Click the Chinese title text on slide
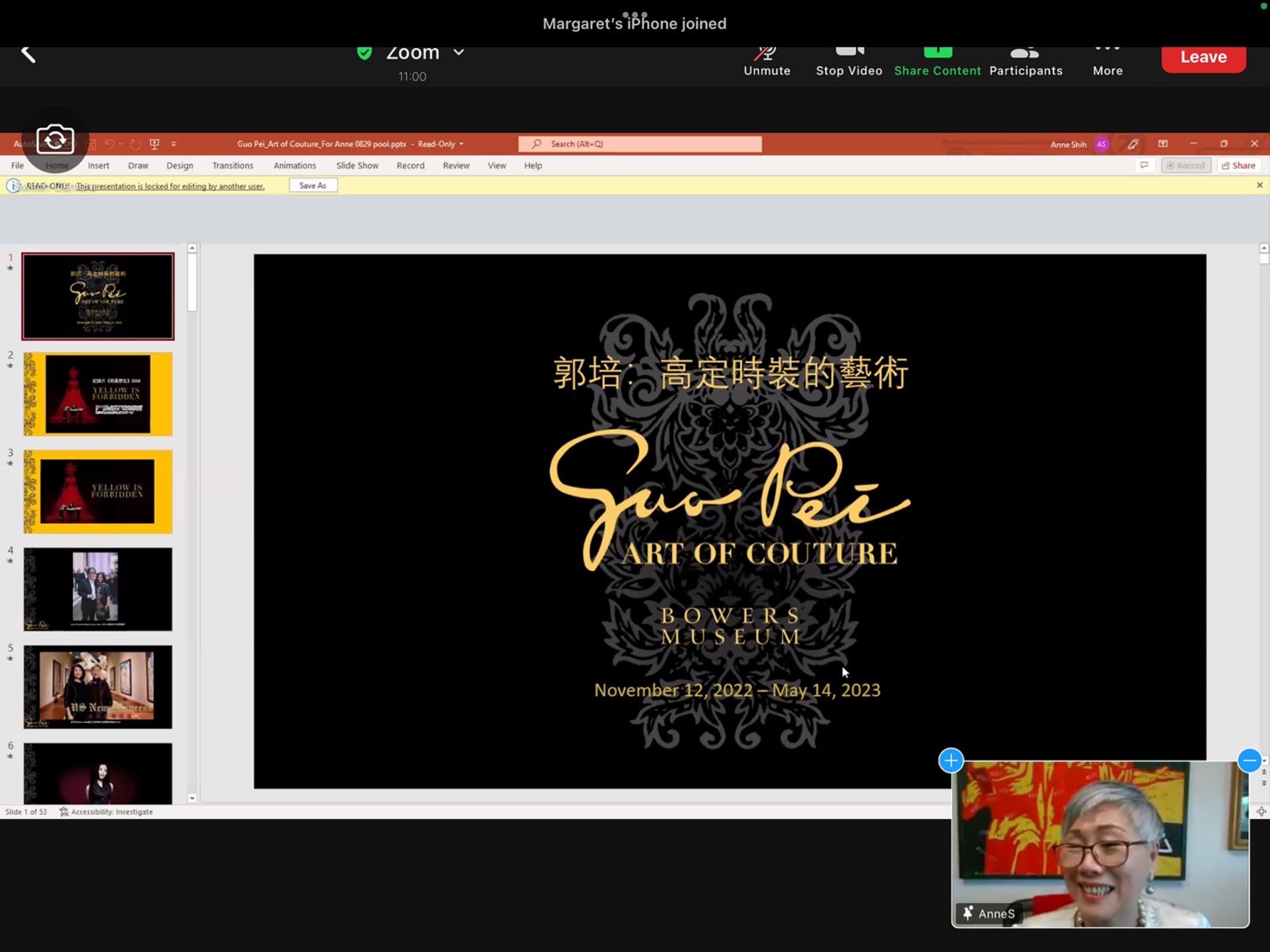The width and height of the screenshot is (1270, 952). [730, 373]
